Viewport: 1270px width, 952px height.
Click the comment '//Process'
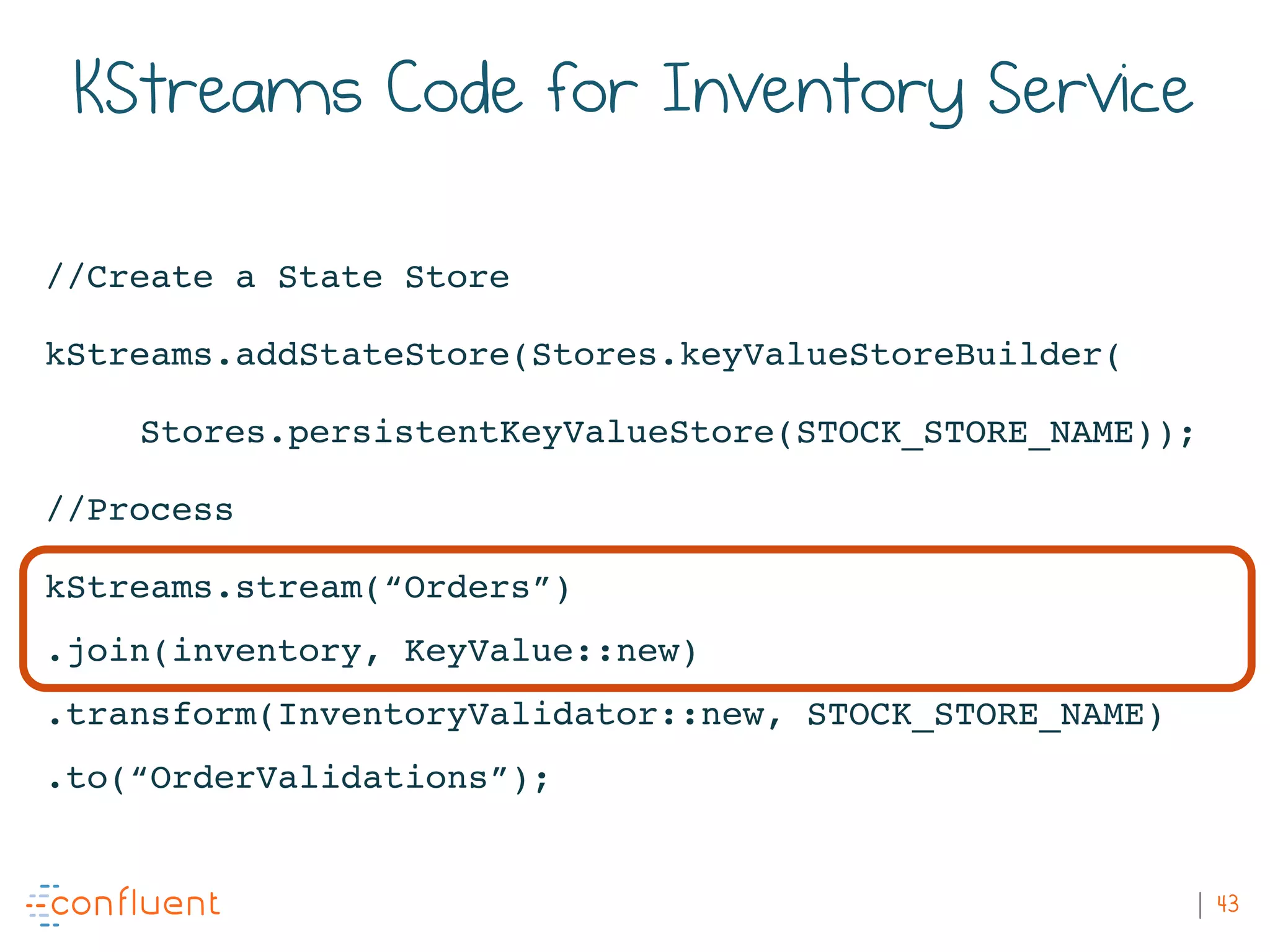pos(140,510)
